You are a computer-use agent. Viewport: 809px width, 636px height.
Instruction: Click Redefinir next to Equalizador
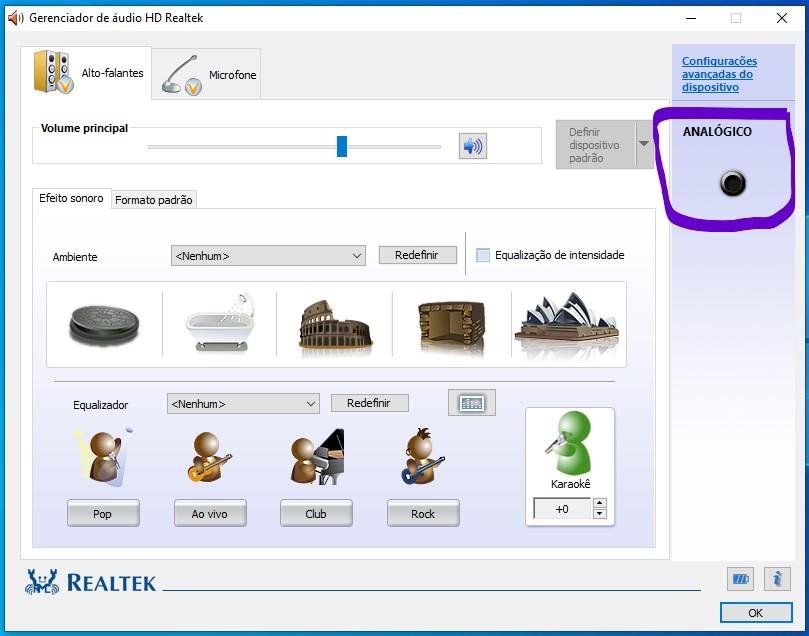coord(369,403)
